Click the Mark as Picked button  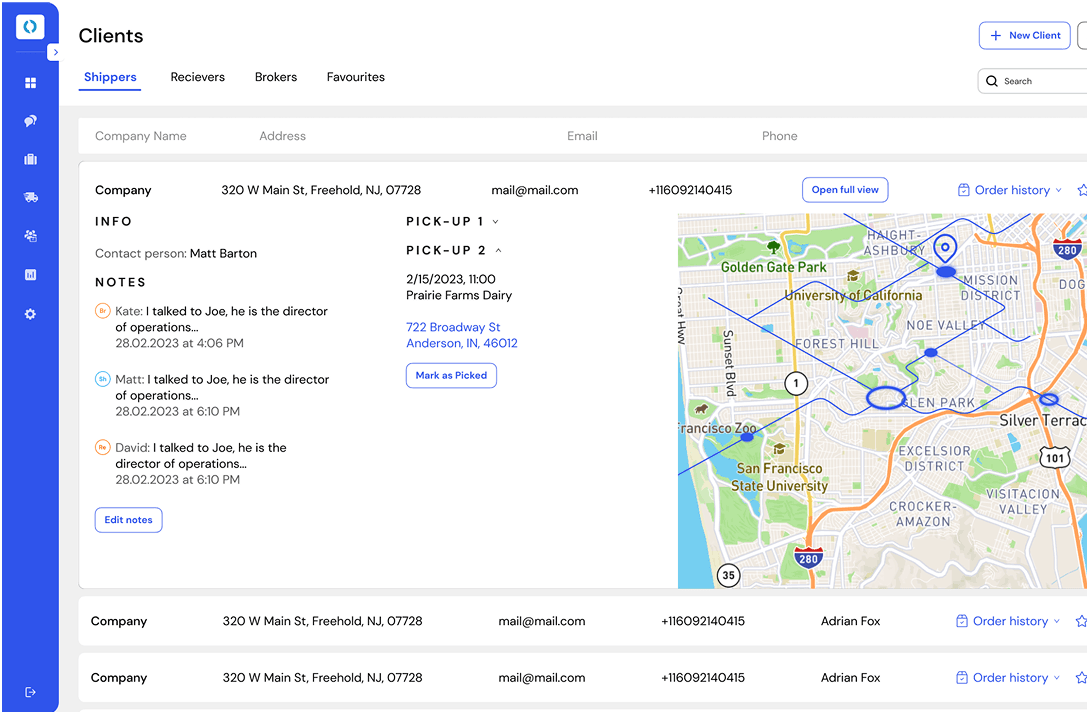451,376
